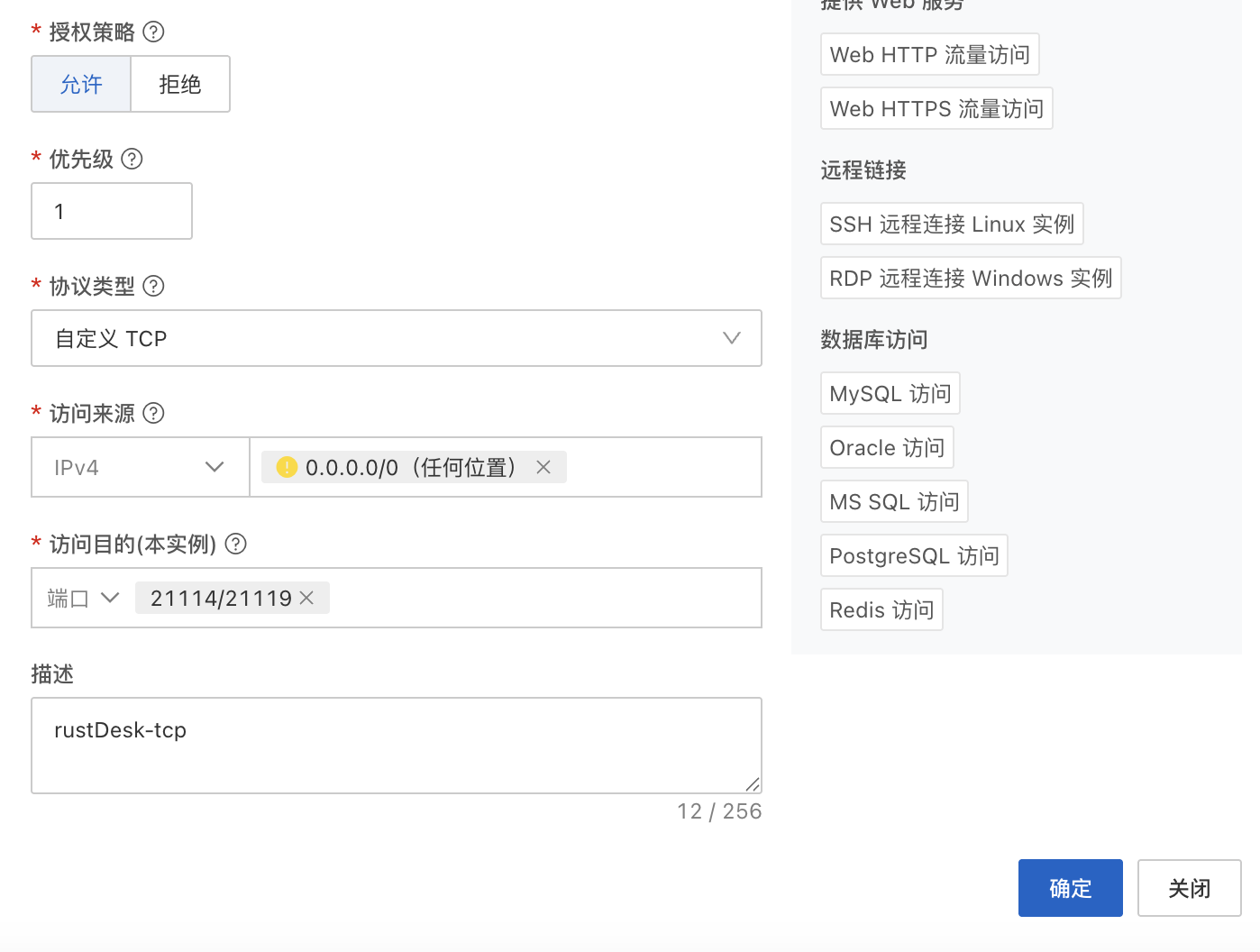Click the 描述 field label
Image resolution: width=1260 pixels, height=952 pixels.
[52, 674]
